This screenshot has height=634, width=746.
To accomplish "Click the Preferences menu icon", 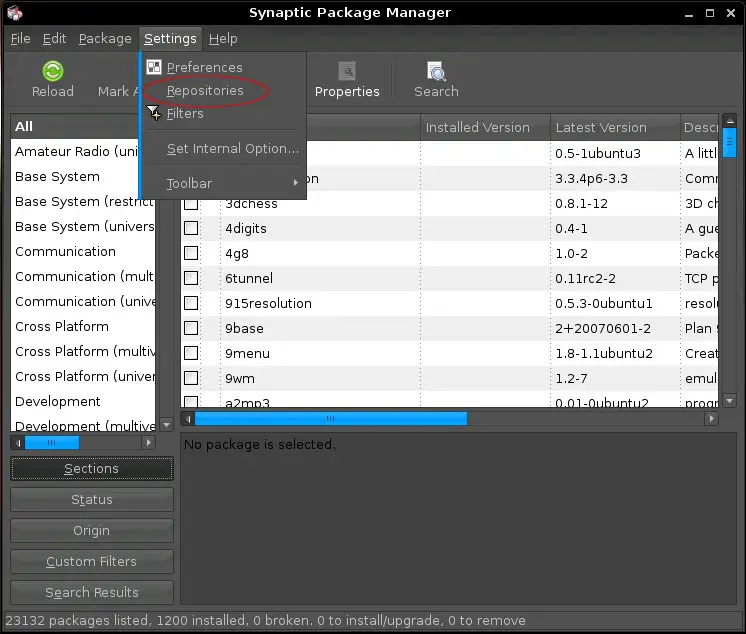I will pos(154,67).
